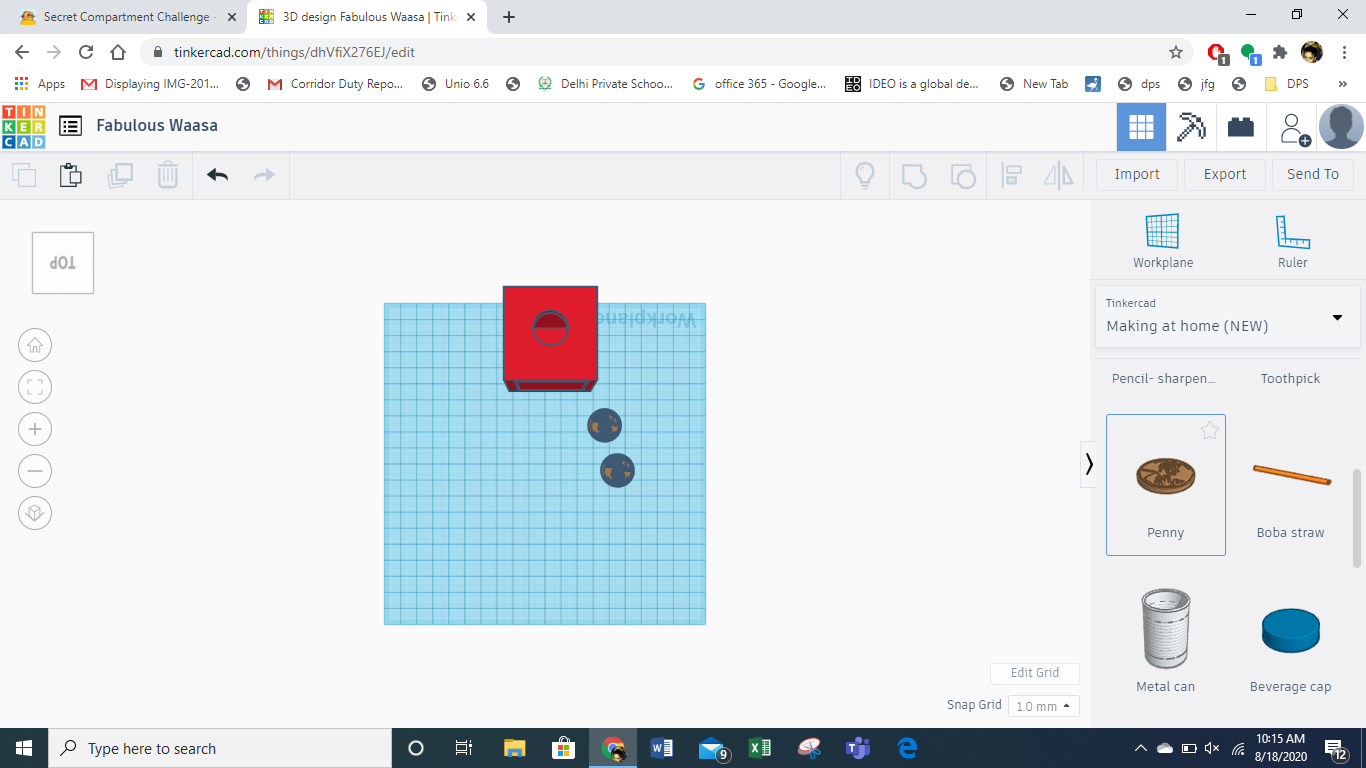Image resolution: width=1366 pixels, height=768 pixels.
Task: Click the Delete trash icon
Action: tap(167, 175)
